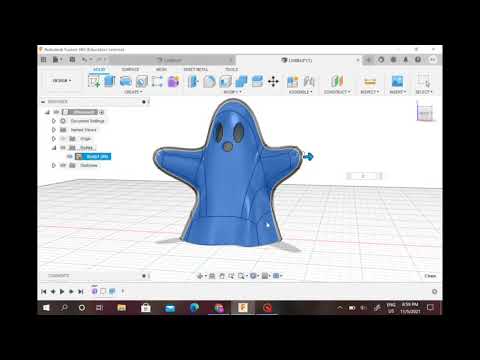480x360 pixels.
Task: Collapse the Browser panel header
Action: [x=43, y=101]
